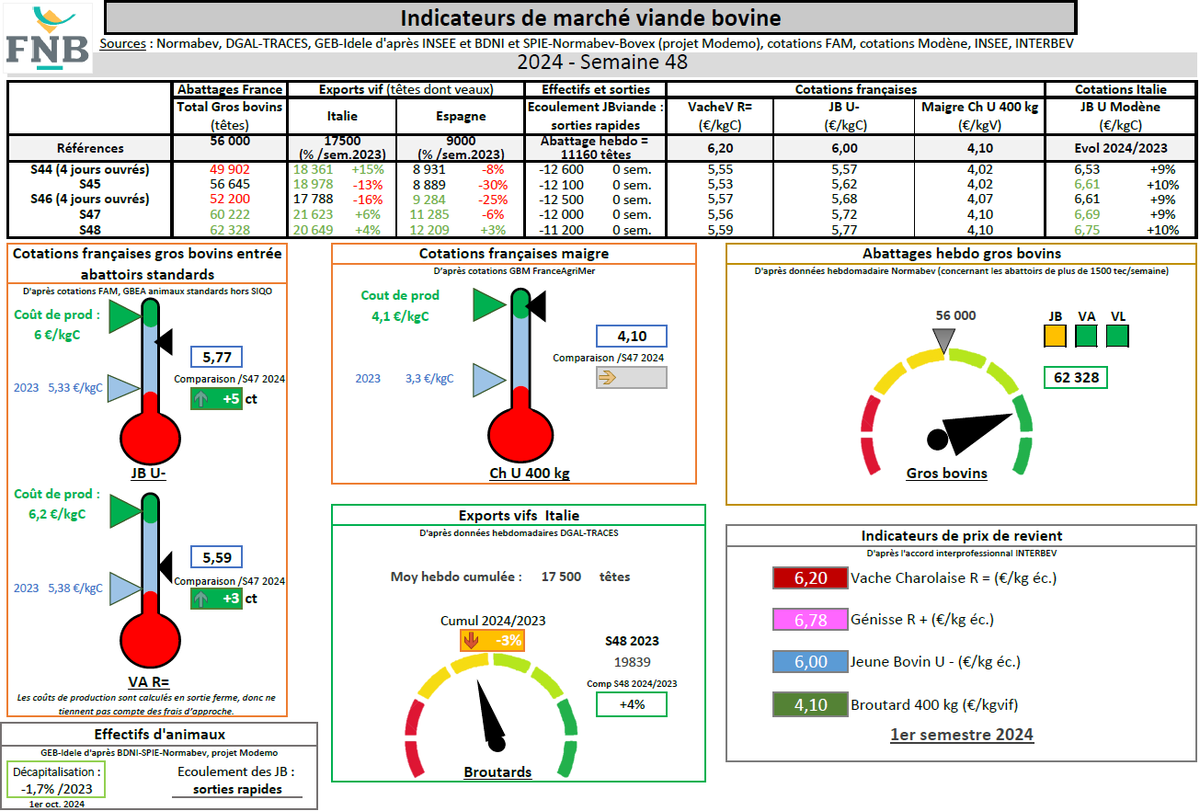1200x811 pixels.
Task: Click the S44 (4 jours ouvrés) row label
Action: click(90, 170)
